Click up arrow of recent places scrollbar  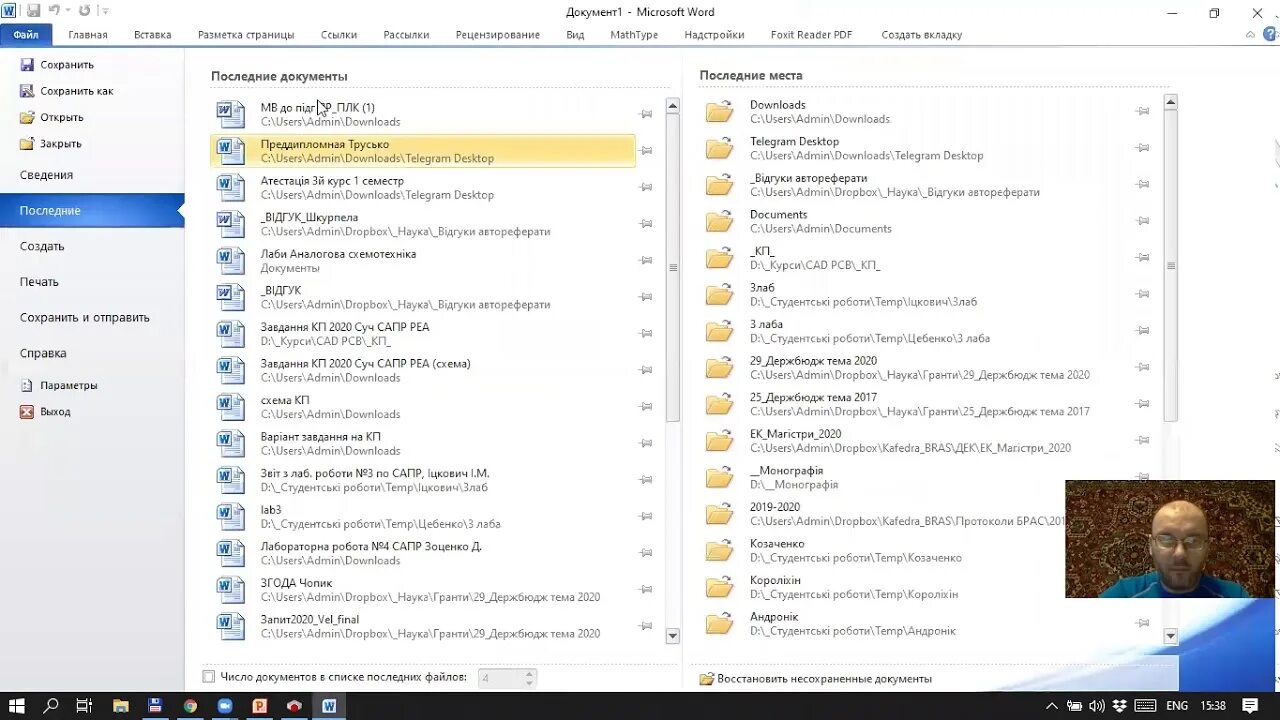coord(1170,102)
